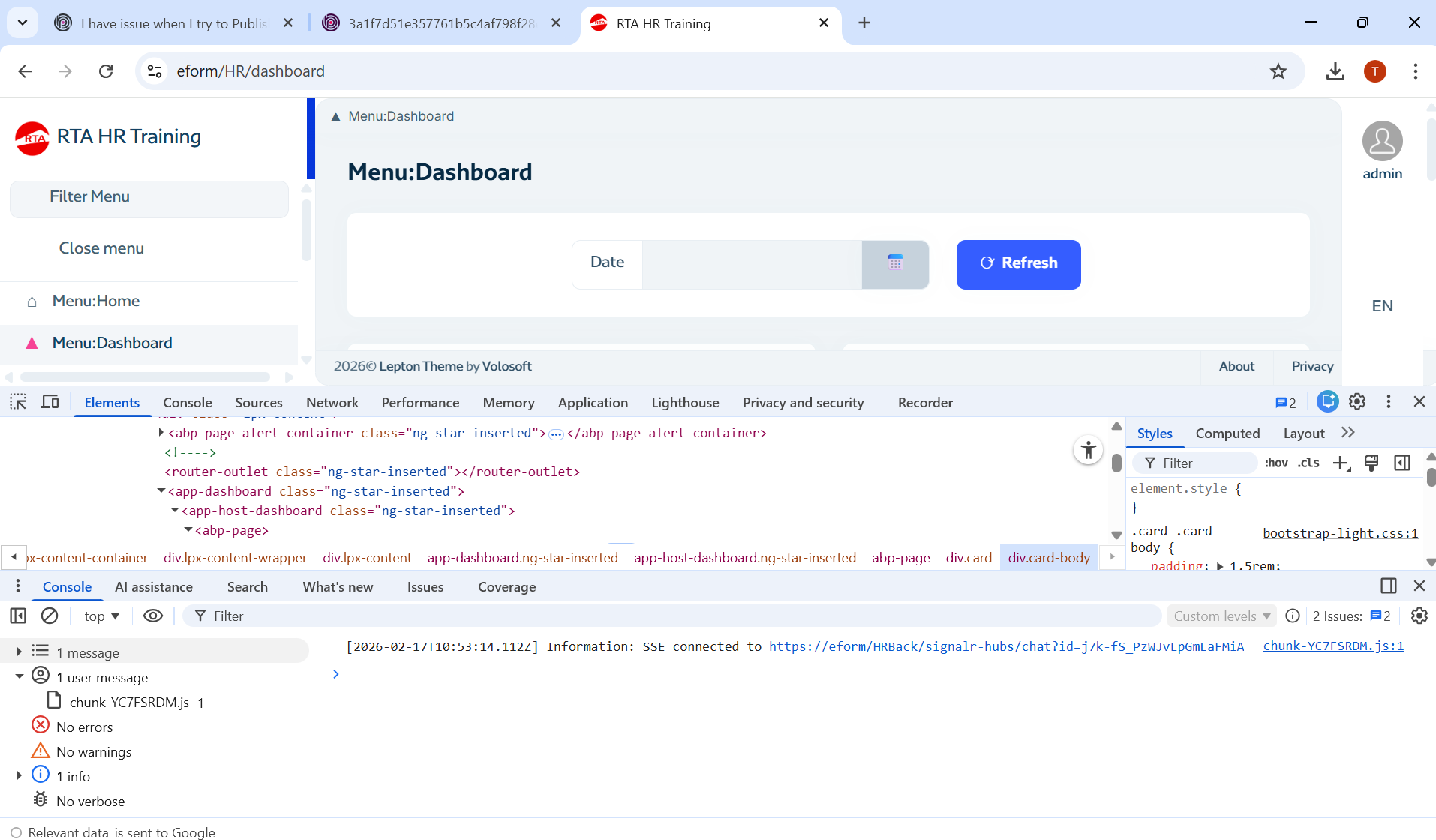
Task: Clear console using the clear icon
Action: (x=50, y=616)
